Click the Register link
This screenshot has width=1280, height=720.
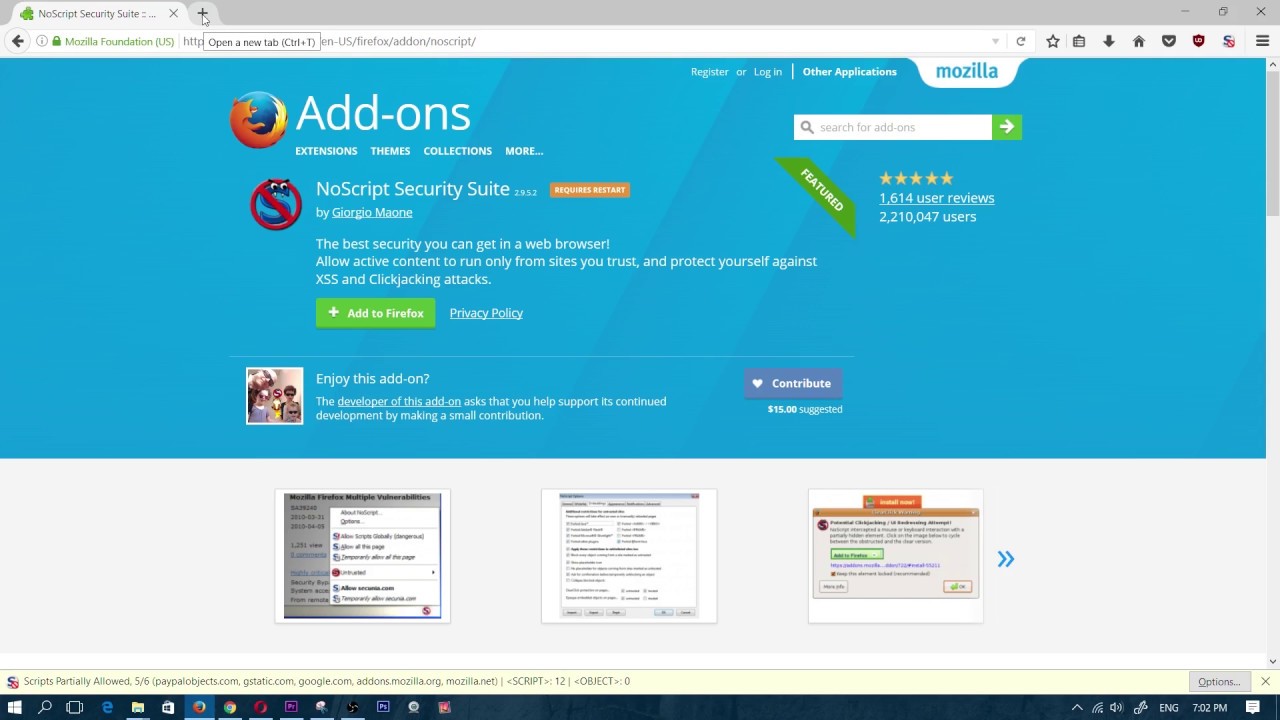pyautogui.click(x=710, y=72)
